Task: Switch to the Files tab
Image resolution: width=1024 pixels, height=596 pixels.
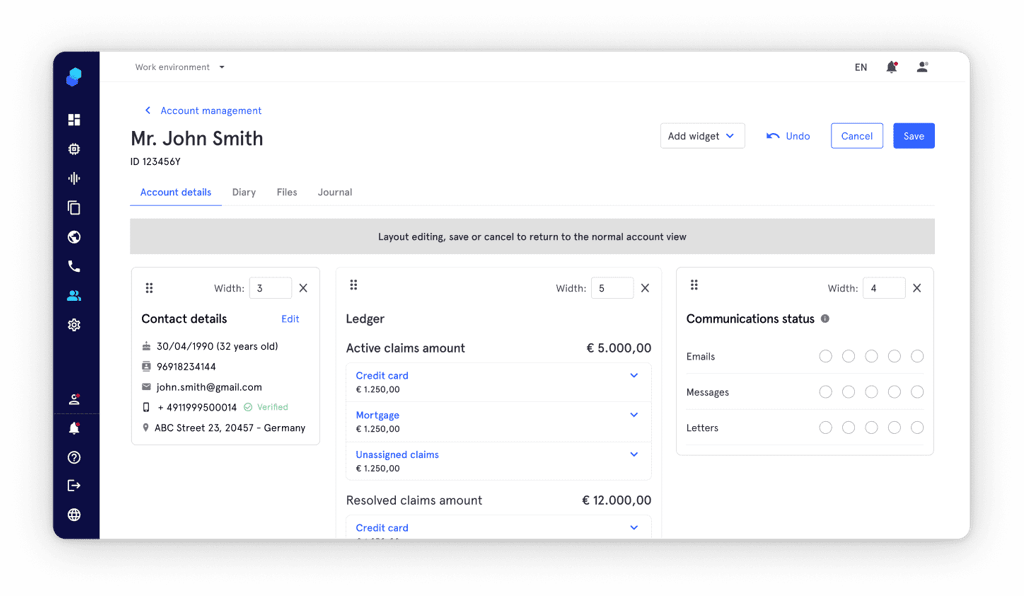Action: tap(287, 192)
